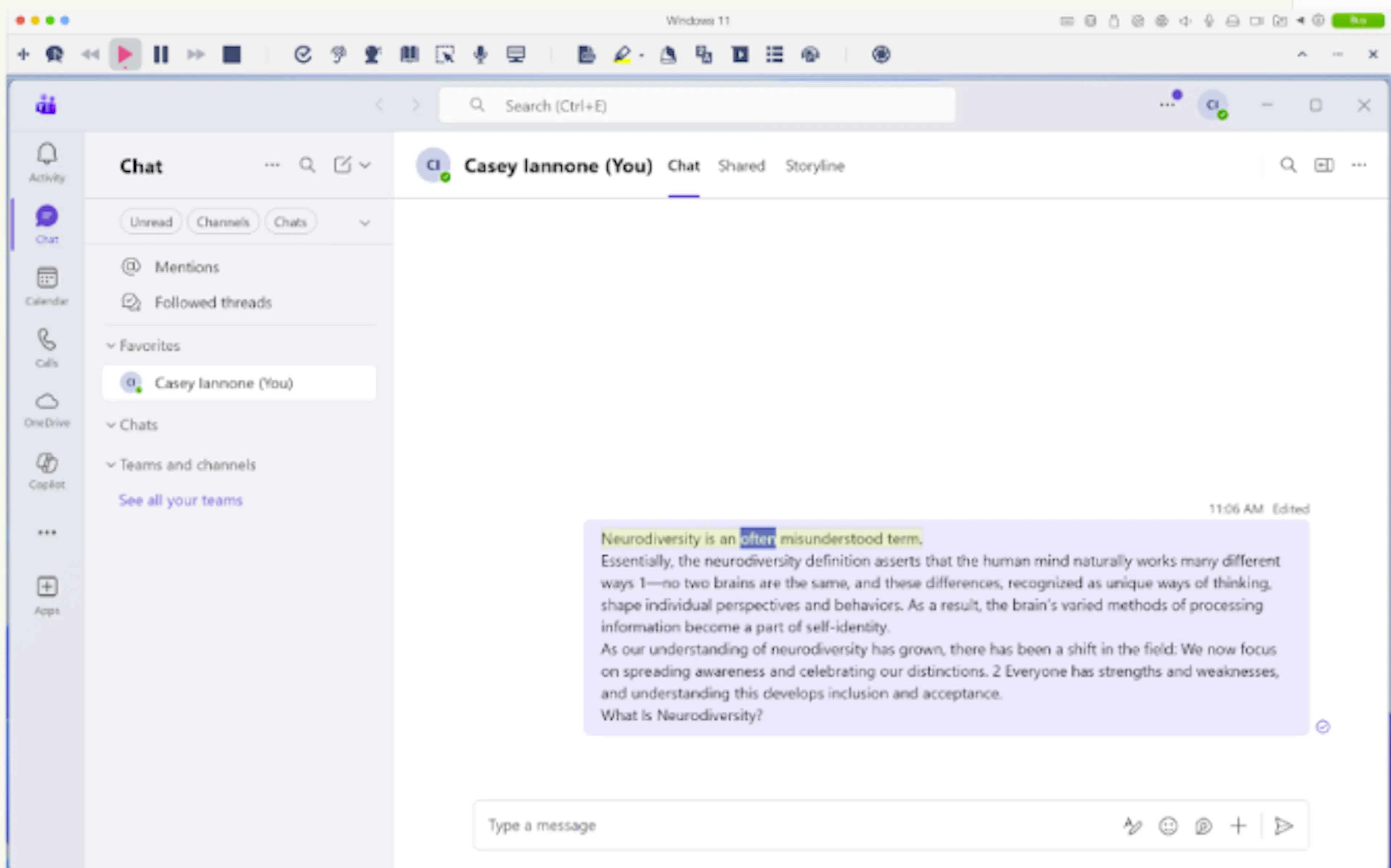Click the rewind double-arrow button
The image size is (1391, 868).
(x=90, y=55)
